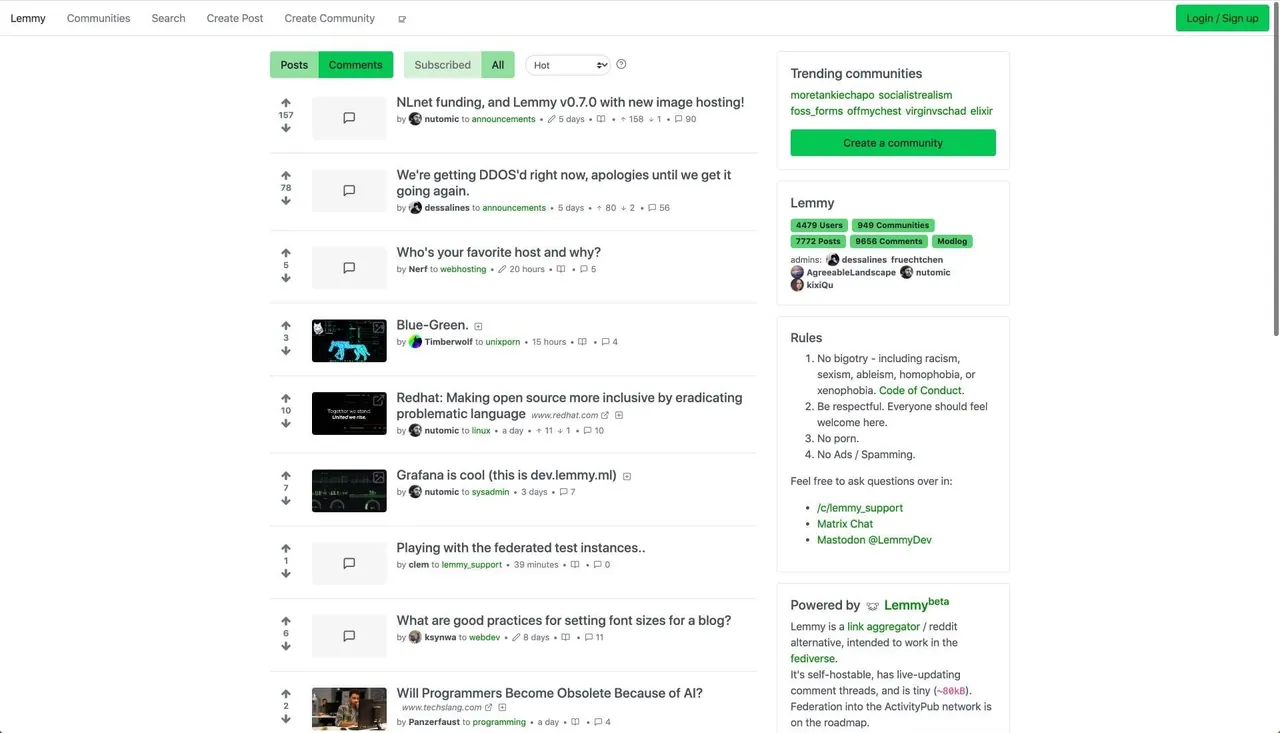Viewport: 1280px width, 733px height.
Task: Click the Create a community button
Action: pos(893,143)
